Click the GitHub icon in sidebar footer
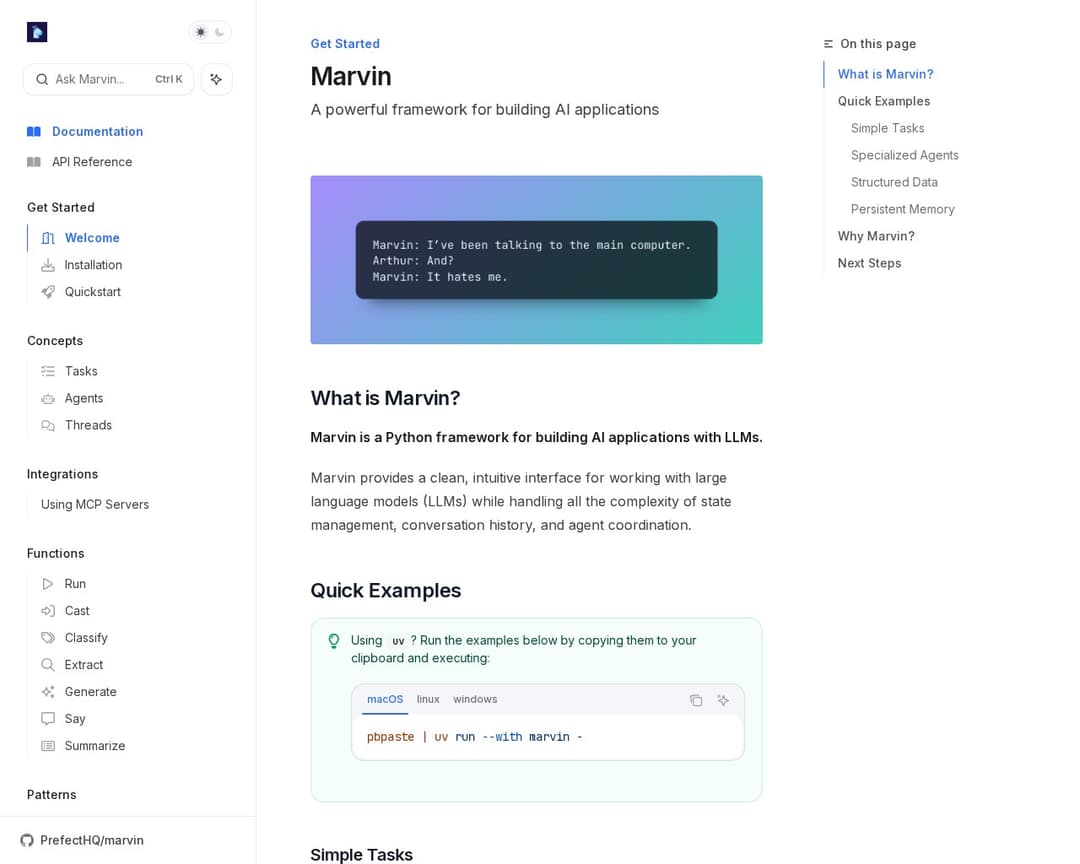 27,840
